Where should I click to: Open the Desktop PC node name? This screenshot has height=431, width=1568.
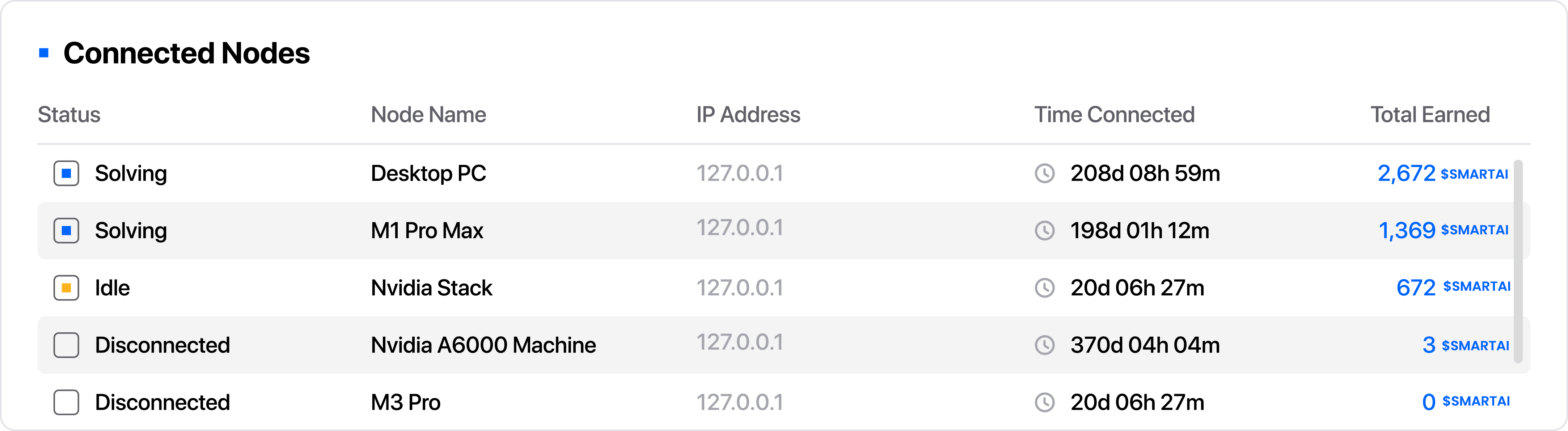(x=428, y=173)
